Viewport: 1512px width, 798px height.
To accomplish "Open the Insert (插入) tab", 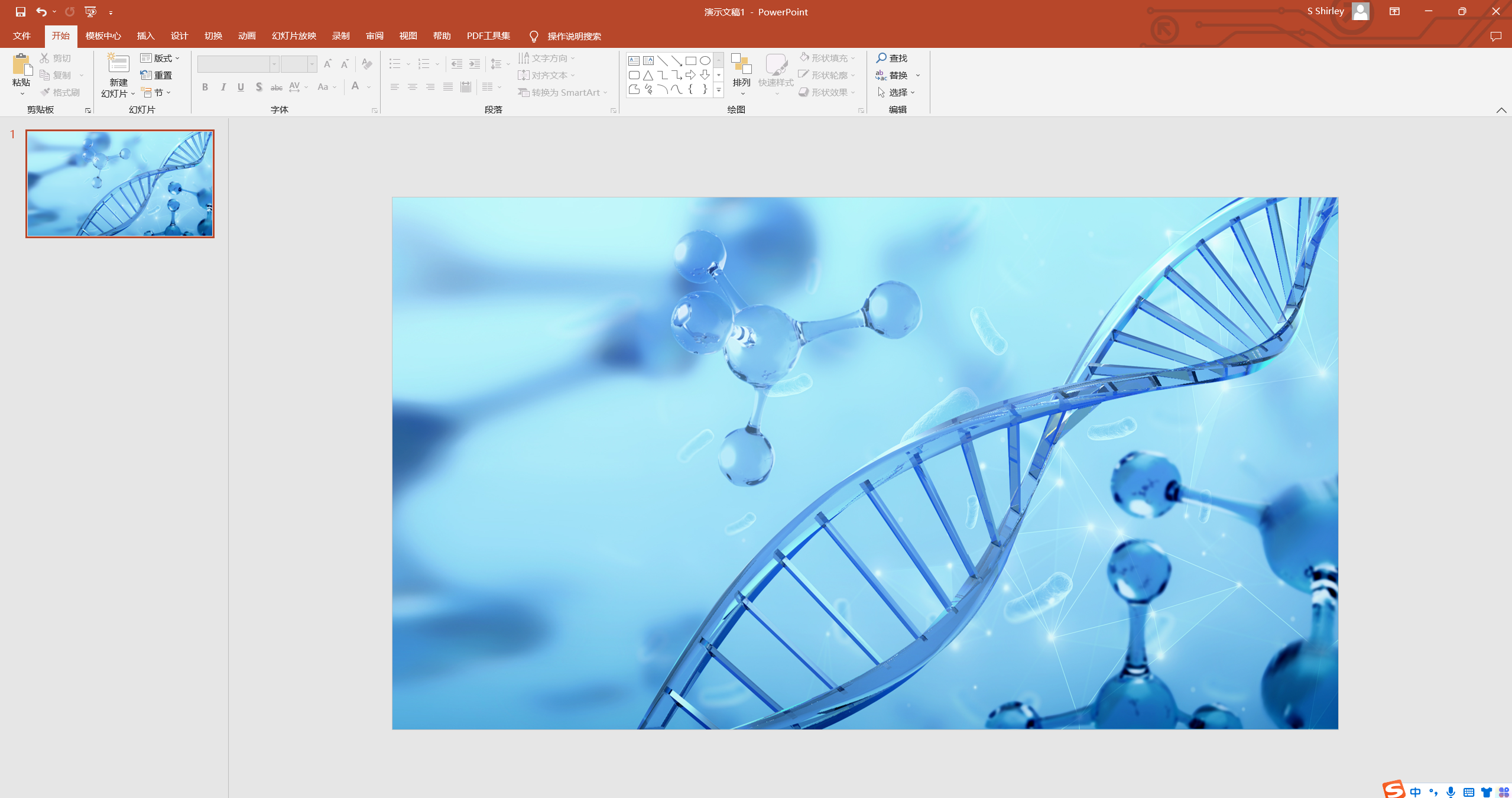I will tap(145, 36).
